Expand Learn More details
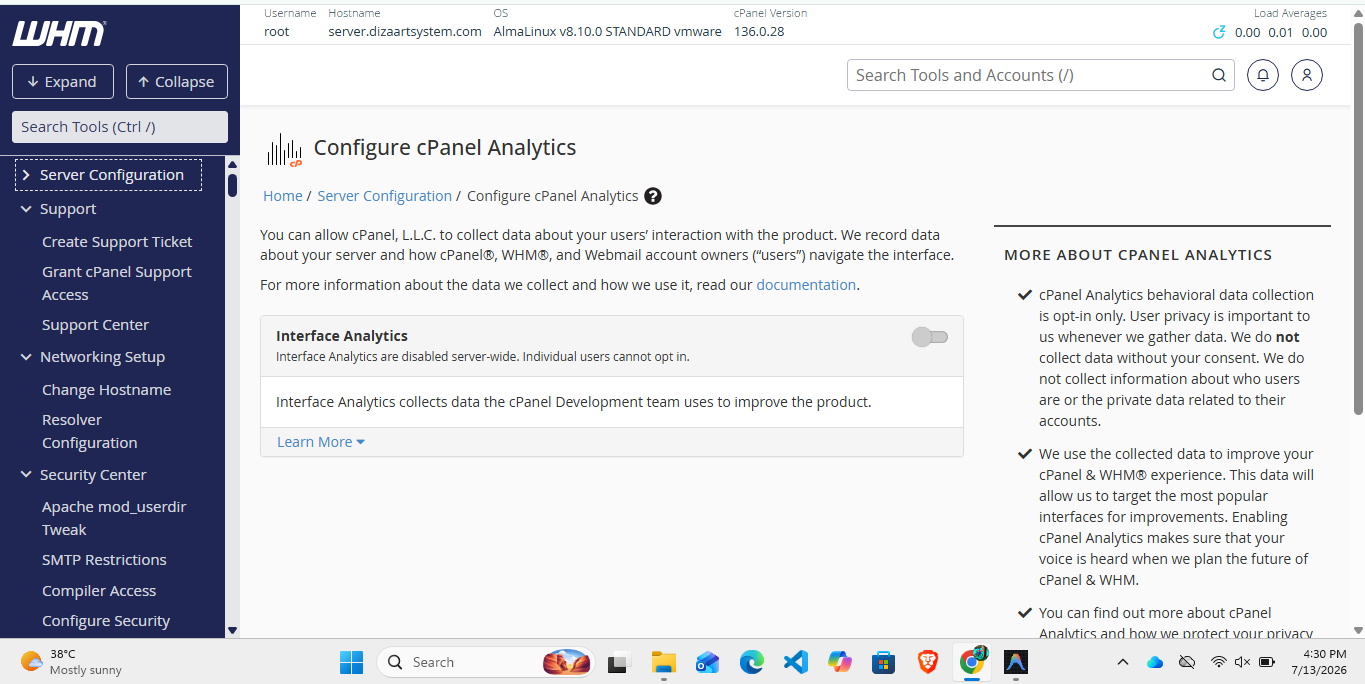This screenshot has height=684, width=1365. pyautogui.click(x=321, y=442)
